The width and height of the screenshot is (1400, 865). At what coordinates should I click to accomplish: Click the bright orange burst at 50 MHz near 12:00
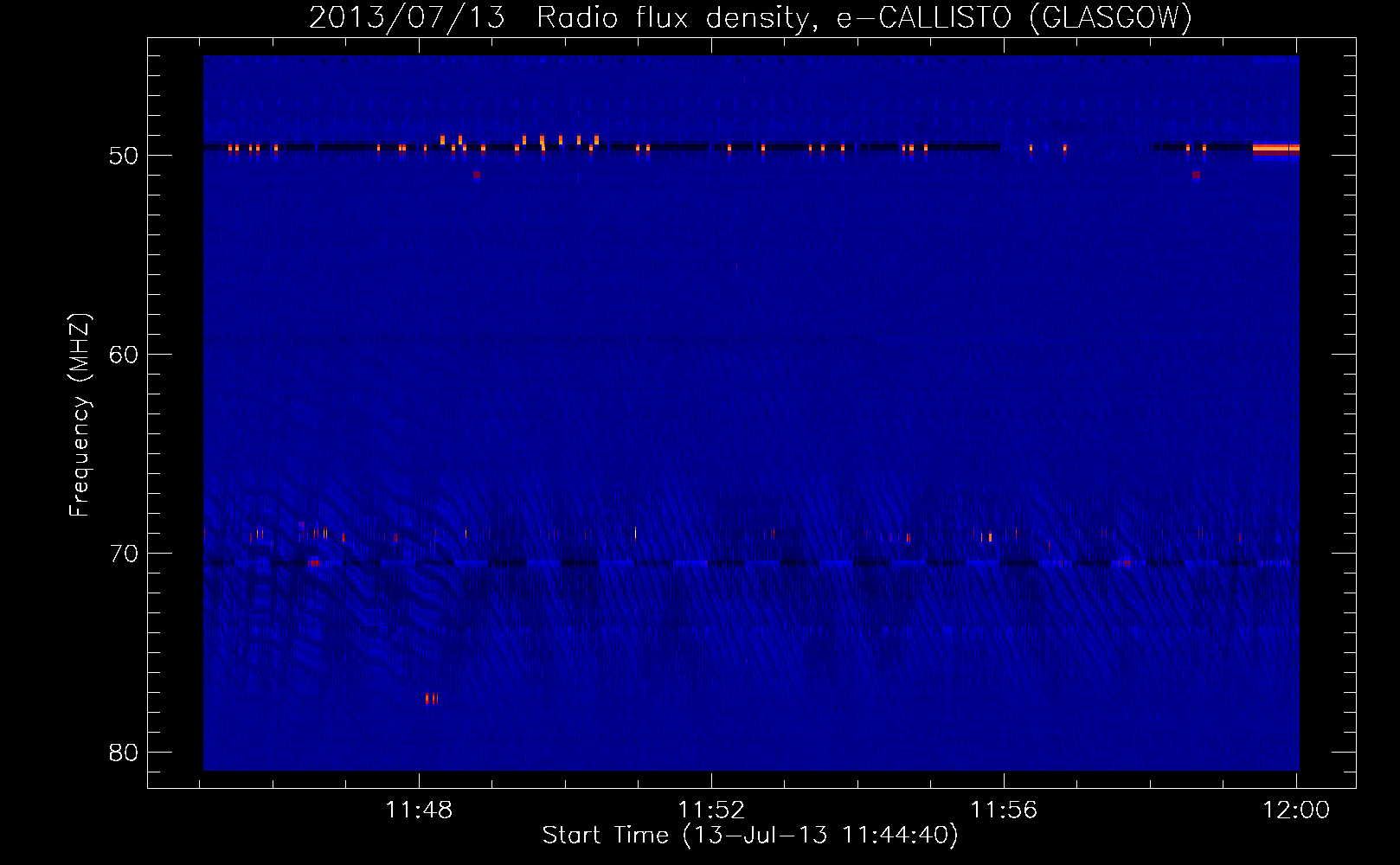[1276, 149]
